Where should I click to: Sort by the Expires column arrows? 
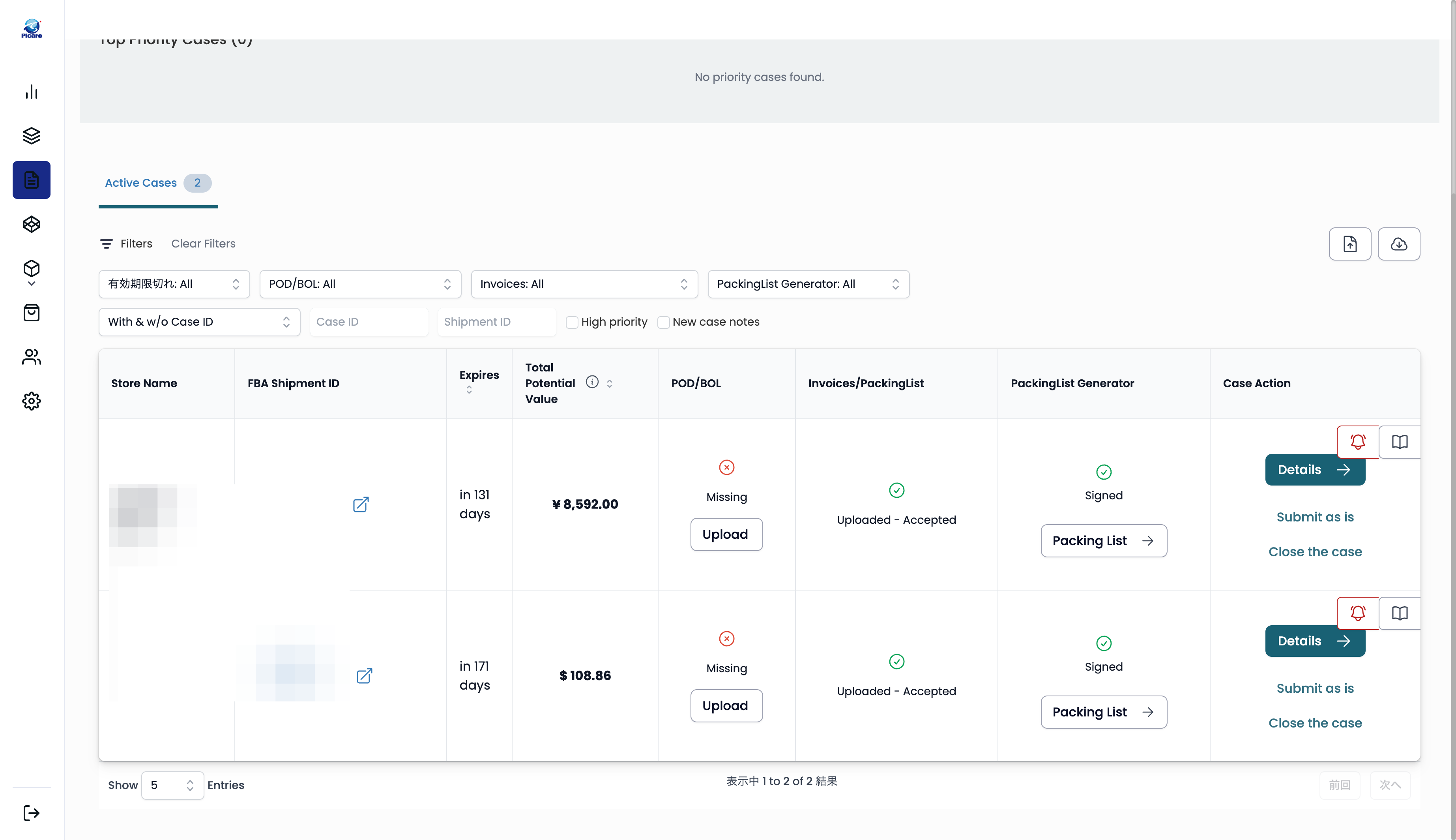pyautogui.click(x=469, y=390)
